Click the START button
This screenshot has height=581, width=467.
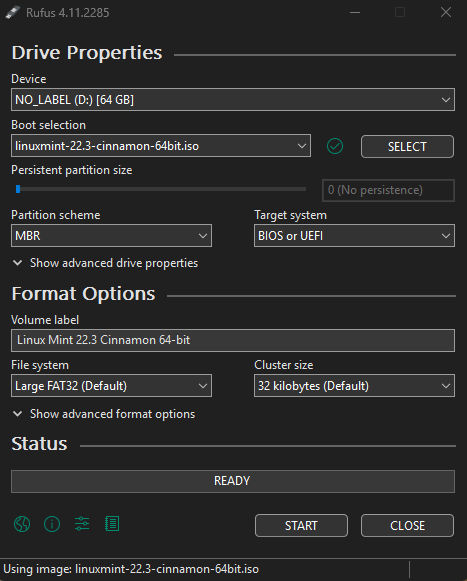(x=301, y=525)
